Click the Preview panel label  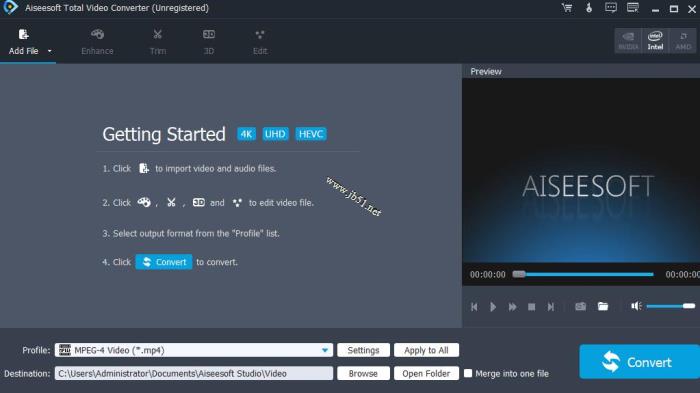pyautogui.click(x=486, y=71)
